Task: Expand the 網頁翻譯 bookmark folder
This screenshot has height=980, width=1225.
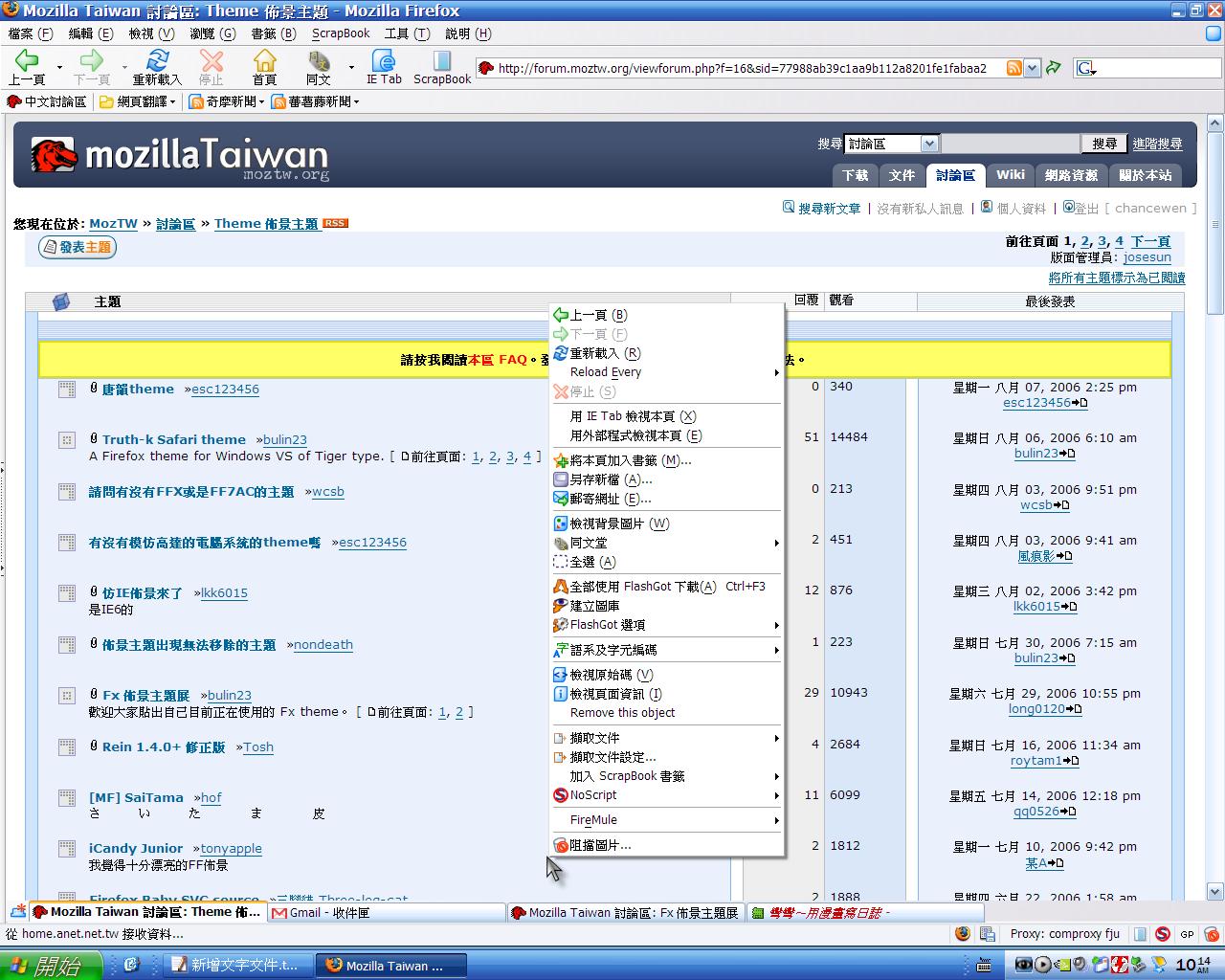Action: pyautogui.click(x=139, y=101)
